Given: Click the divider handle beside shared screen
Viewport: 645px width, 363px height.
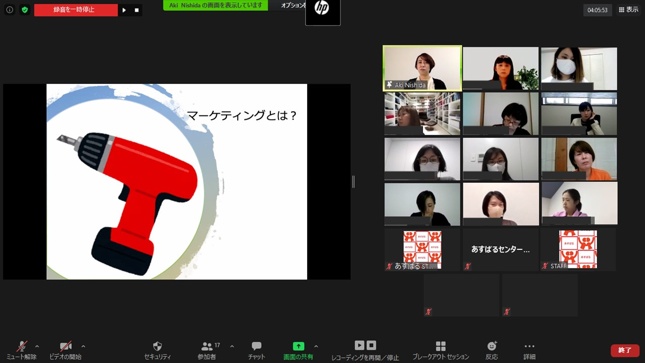Looking at the screenshot, I should [x=353, y=182].
